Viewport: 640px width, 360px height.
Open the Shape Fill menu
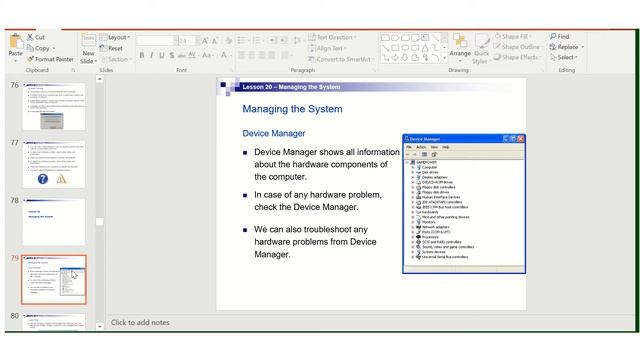point(513,36)
